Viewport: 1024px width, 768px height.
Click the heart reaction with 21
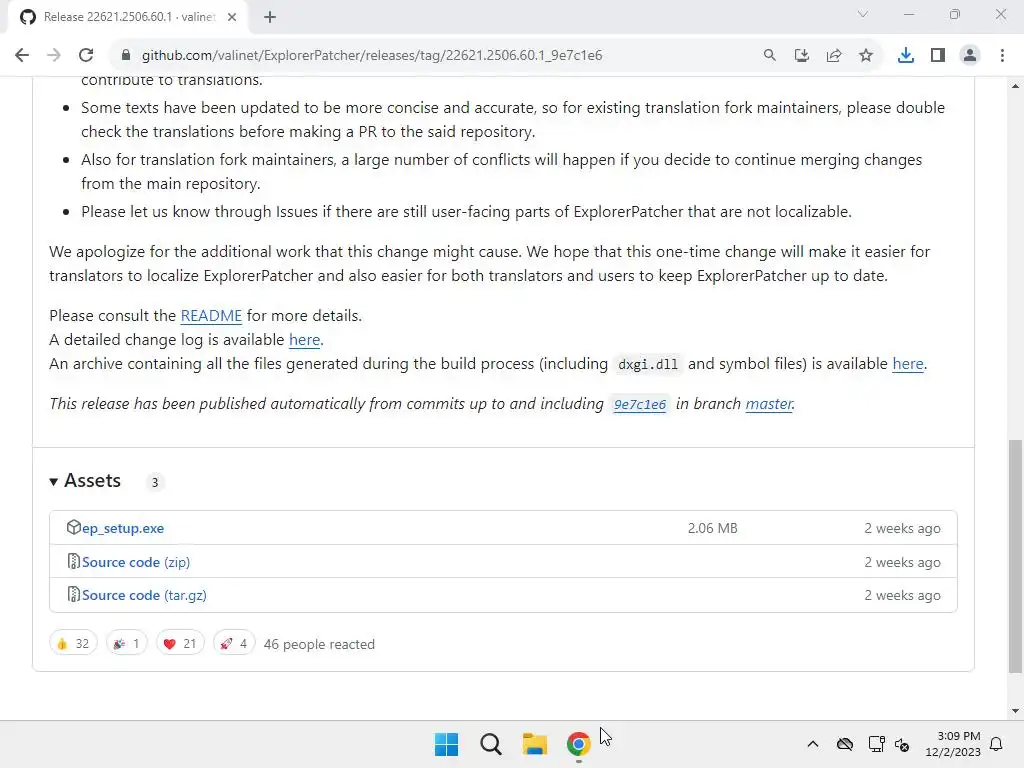click(x=180, y=644)
